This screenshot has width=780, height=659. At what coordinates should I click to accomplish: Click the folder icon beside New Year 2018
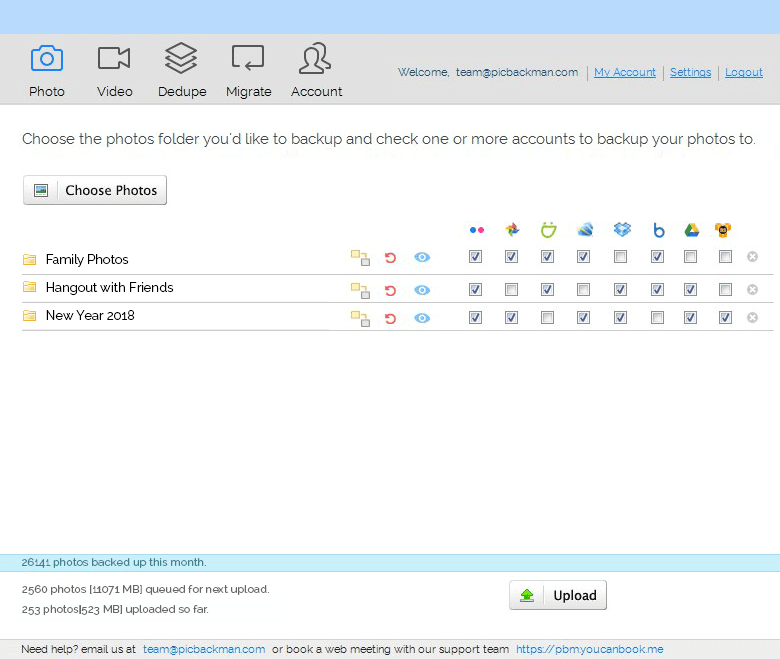point(30,315)
